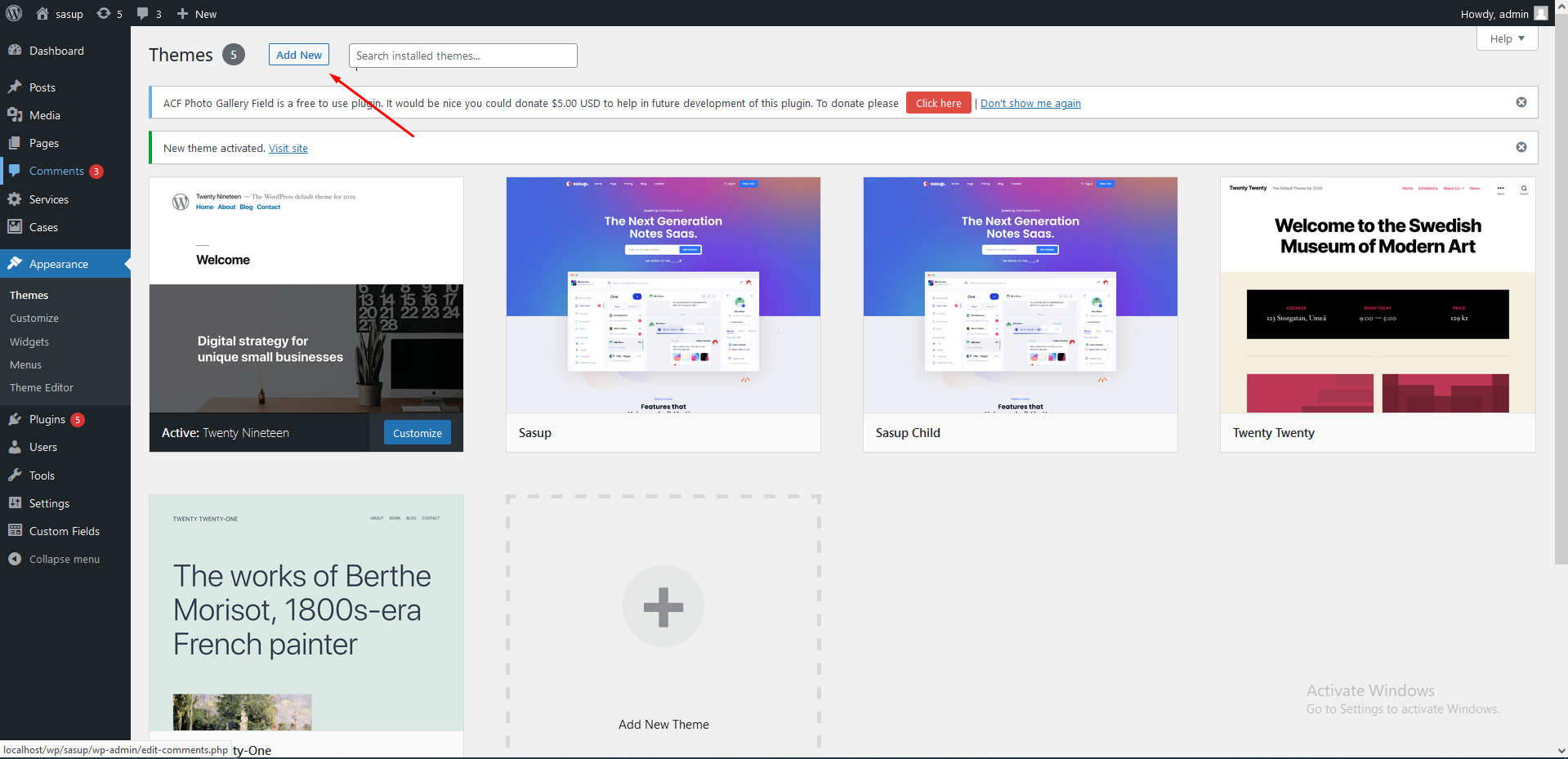Click the Sasup Child theme name
Screen dimensions: 1568x759
click(x=908, y=433)
